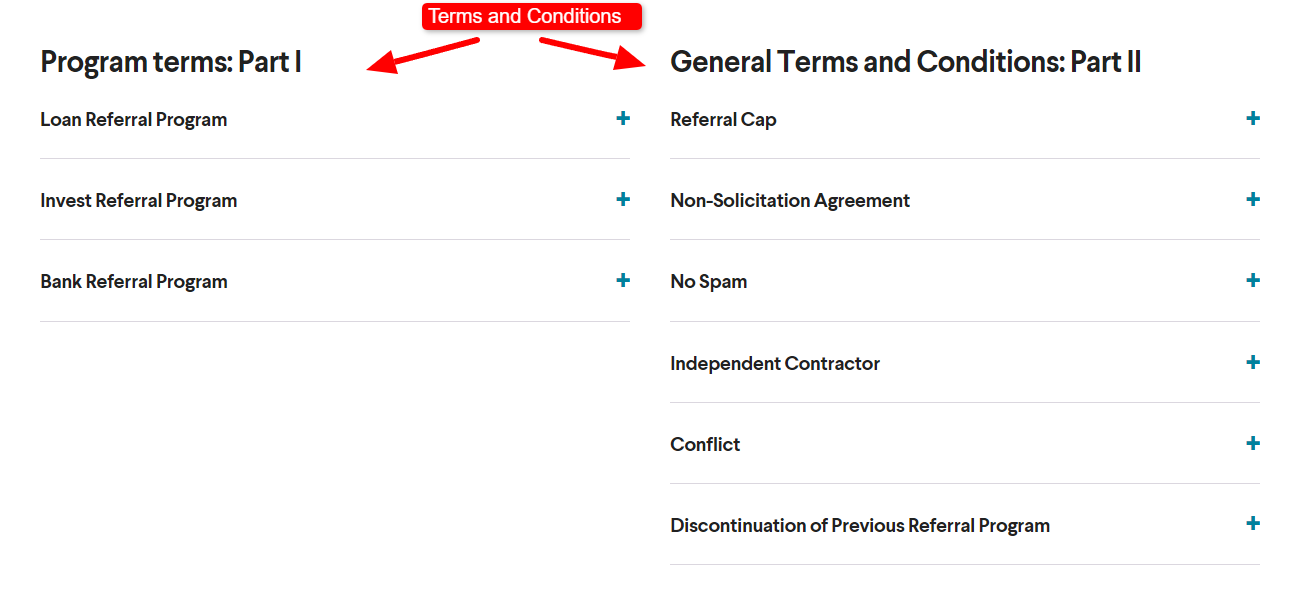Click the plus icon beside Bank Referral Program

tap(623, 281)
